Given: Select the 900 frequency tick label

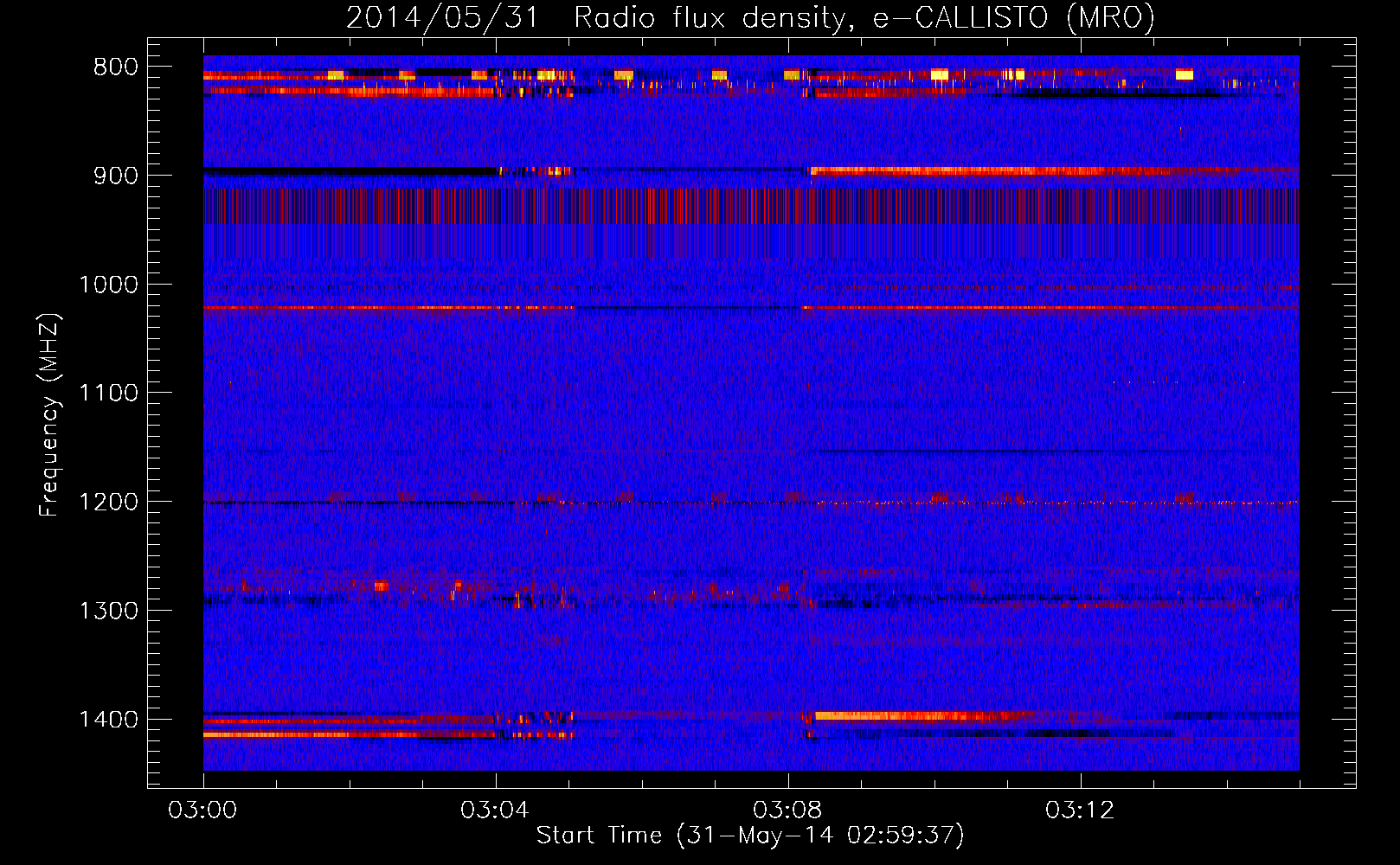Looking at the screenshot, I should (115, 176).
